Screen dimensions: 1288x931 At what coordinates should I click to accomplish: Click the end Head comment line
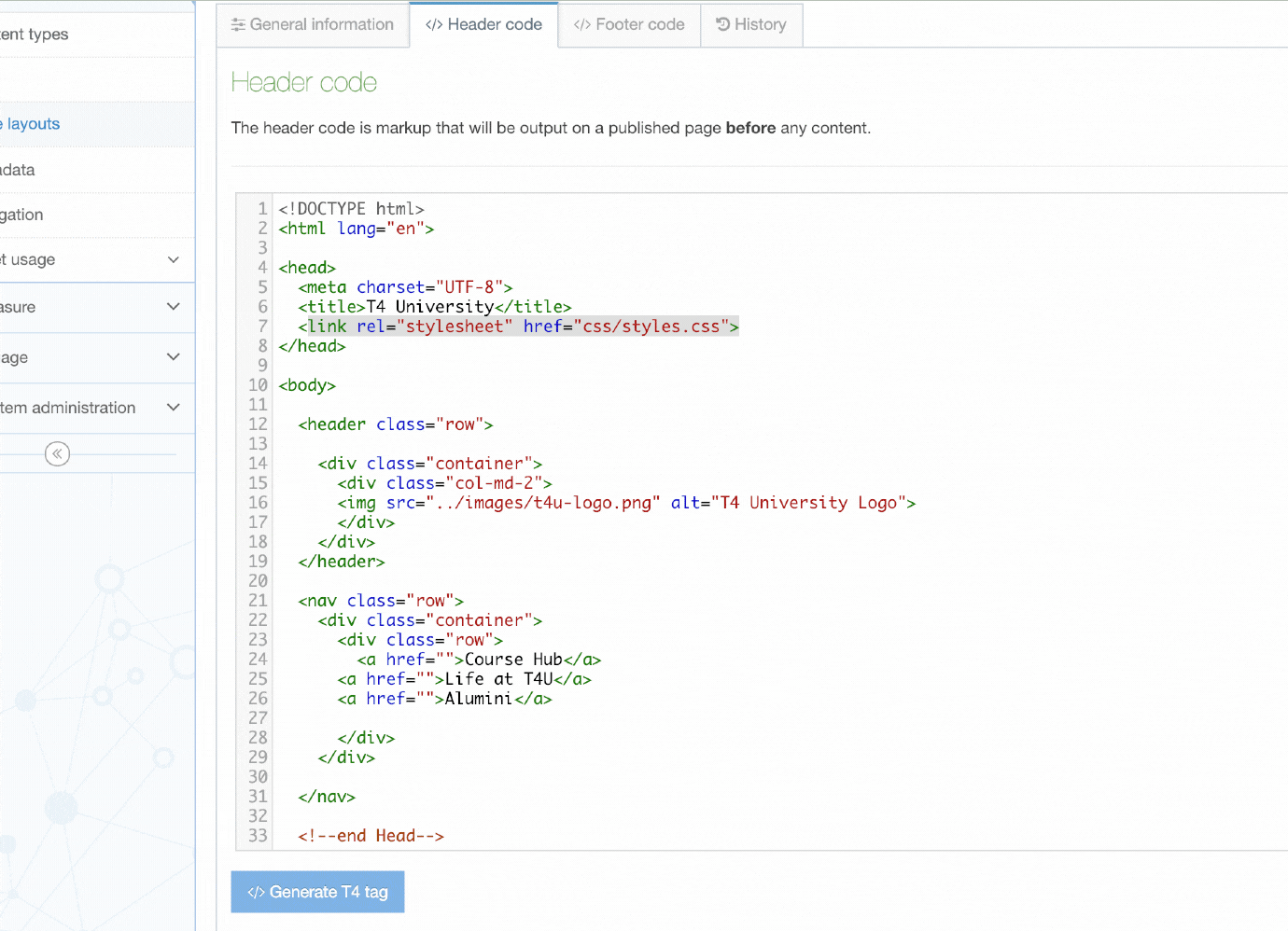click(x=371, y=836)
